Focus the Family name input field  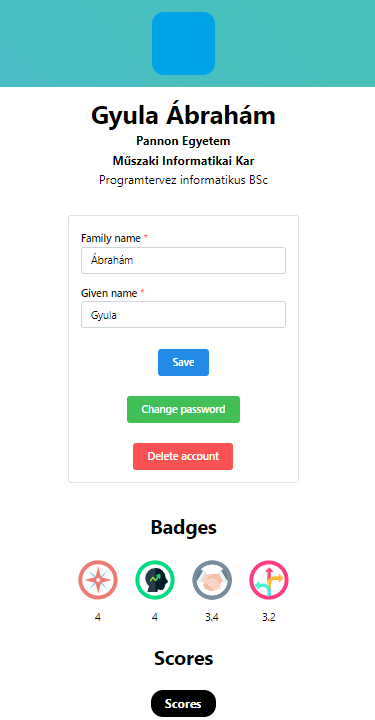[x=184, y=260]
